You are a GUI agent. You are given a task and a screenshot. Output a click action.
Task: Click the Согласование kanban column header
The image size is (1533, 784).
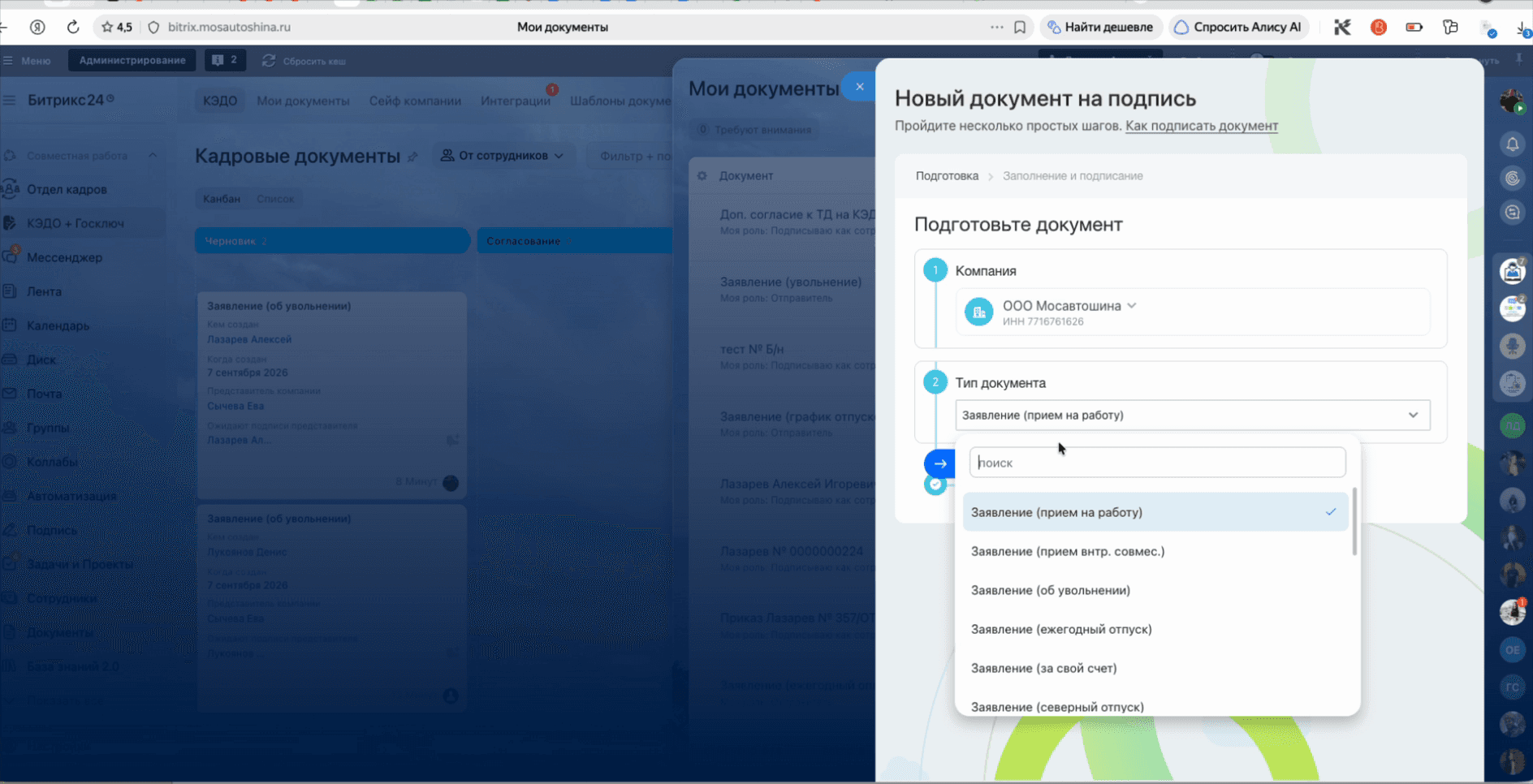pyautogui.click(x=575, y=241)
